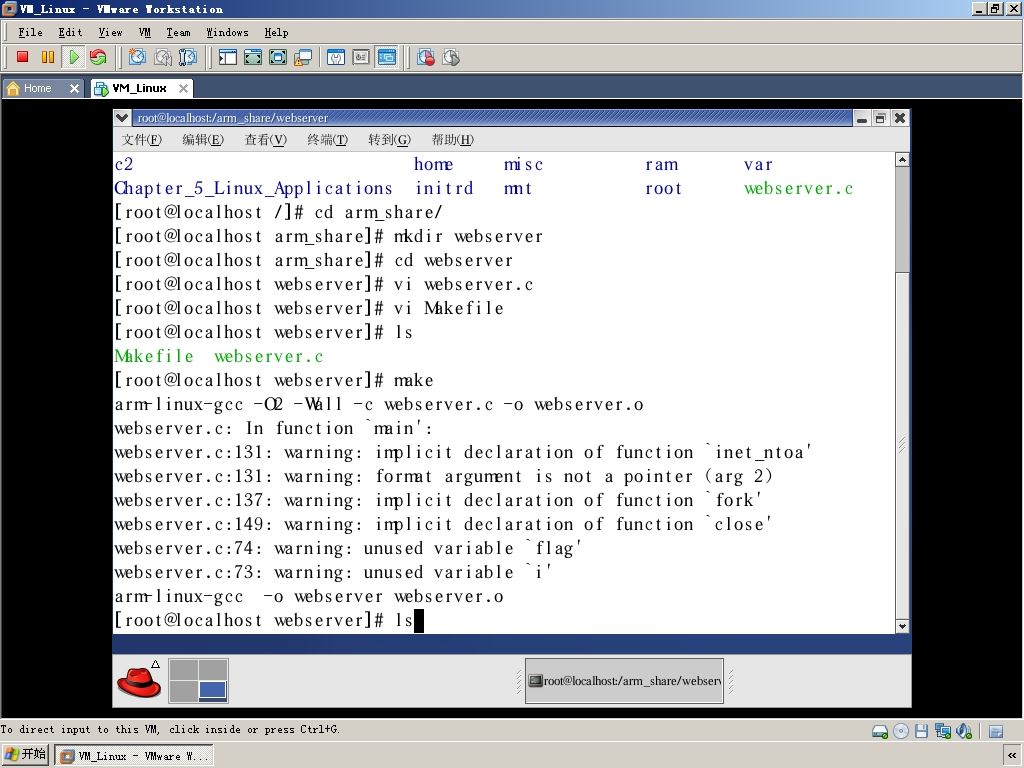Click the Red Hat main menu icon
Viewport: 1024px width, 768px height.
139,680
